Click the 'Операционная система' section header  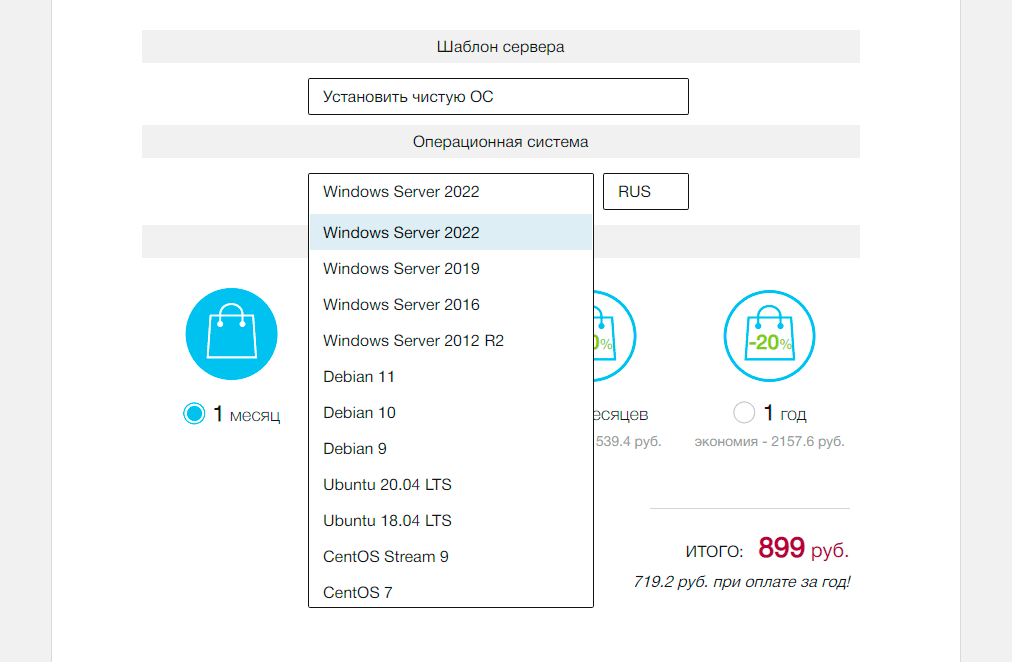[501, 142]
